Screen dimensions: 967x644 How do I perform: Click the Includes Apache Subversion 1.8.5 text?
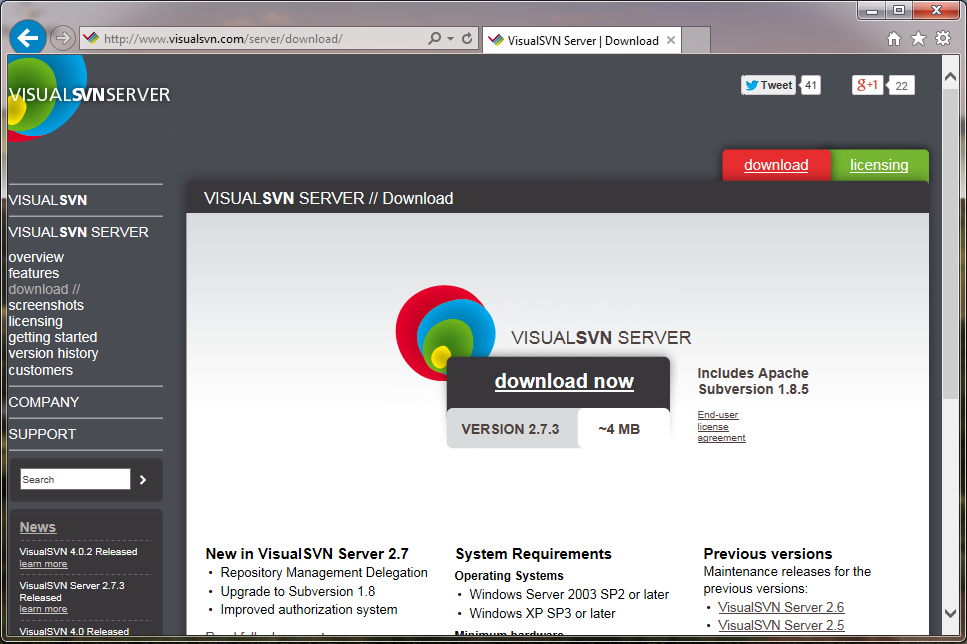(x=753, y=381)
